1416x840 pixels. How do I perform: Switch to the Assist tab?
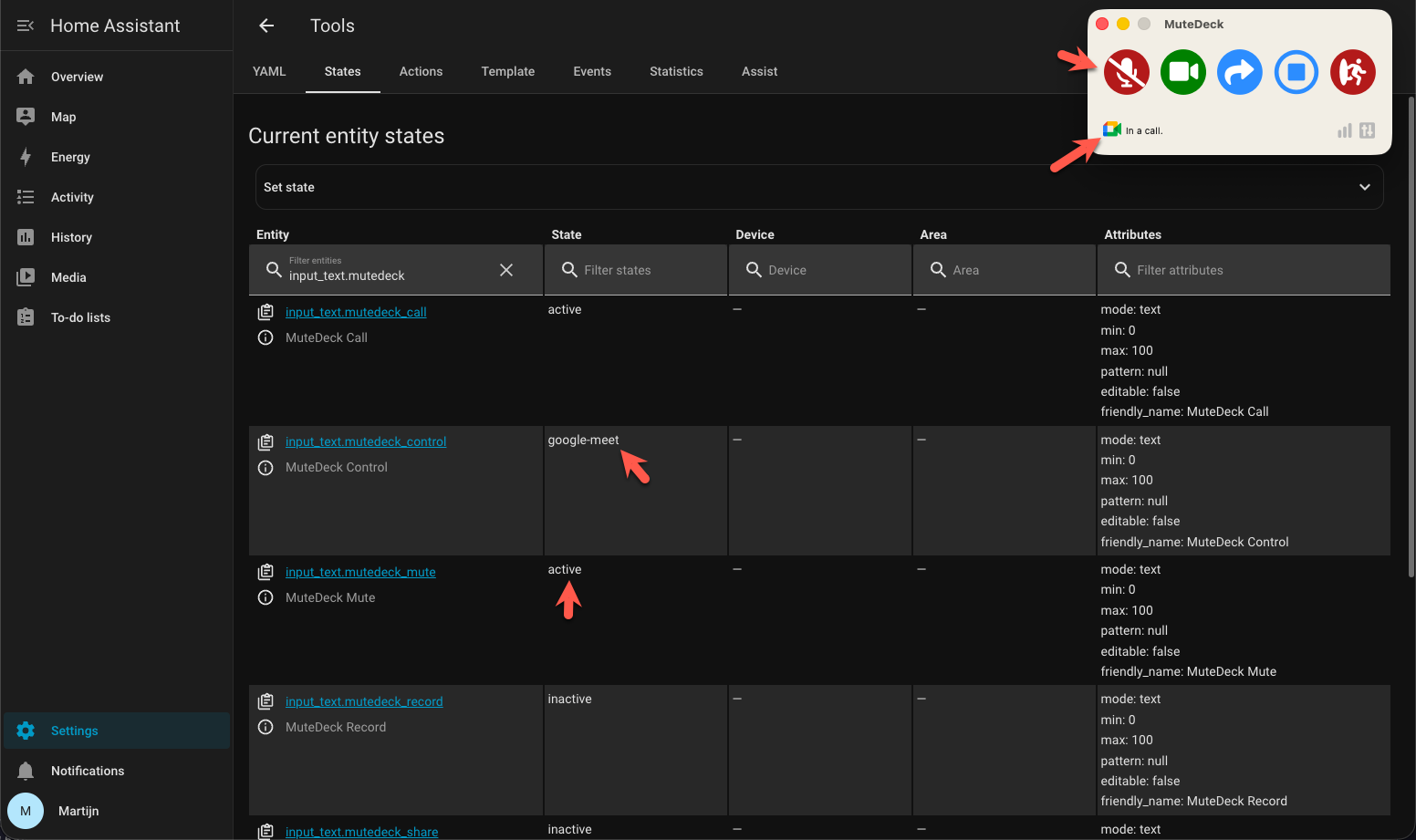pos(759,71)
